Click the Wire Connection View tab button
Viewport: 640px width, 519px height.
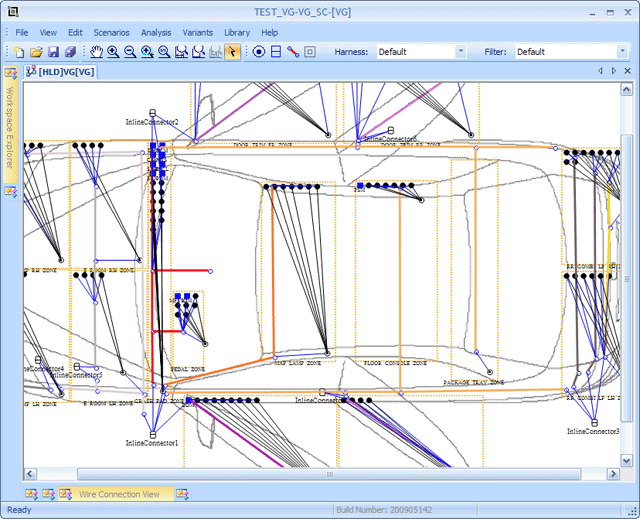pos(120,494)
